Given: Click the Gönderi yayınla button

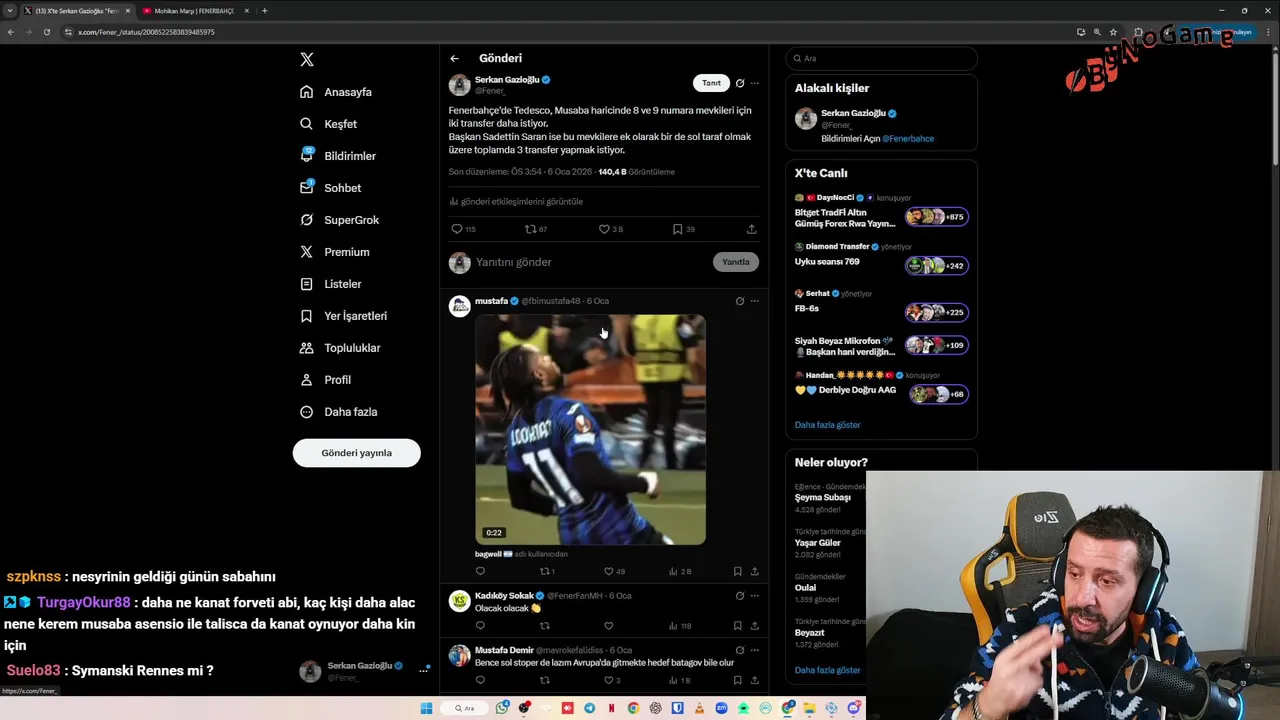Looking at the screenshot, I should click(356, 453).
